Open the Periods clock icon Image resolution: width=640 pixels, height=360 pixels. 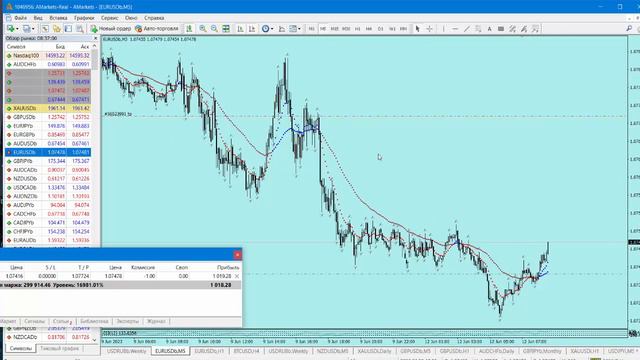pyautogui.click(x=266, y=29)
